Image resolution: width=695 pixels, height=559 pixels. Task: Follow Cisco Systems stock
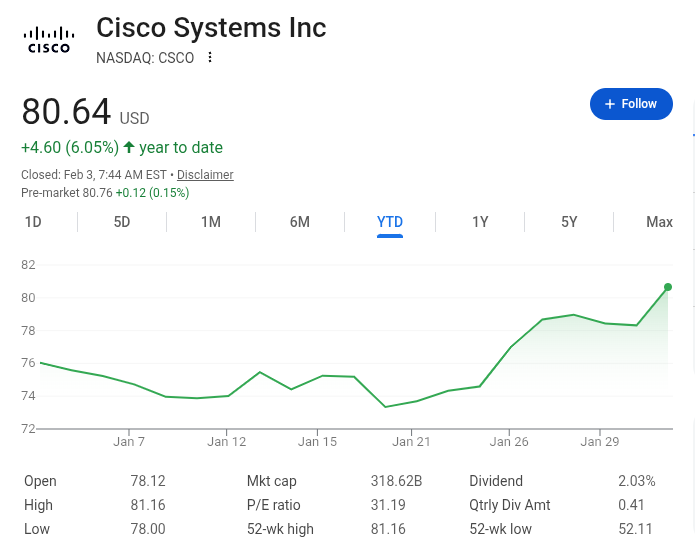coord(631,104)
